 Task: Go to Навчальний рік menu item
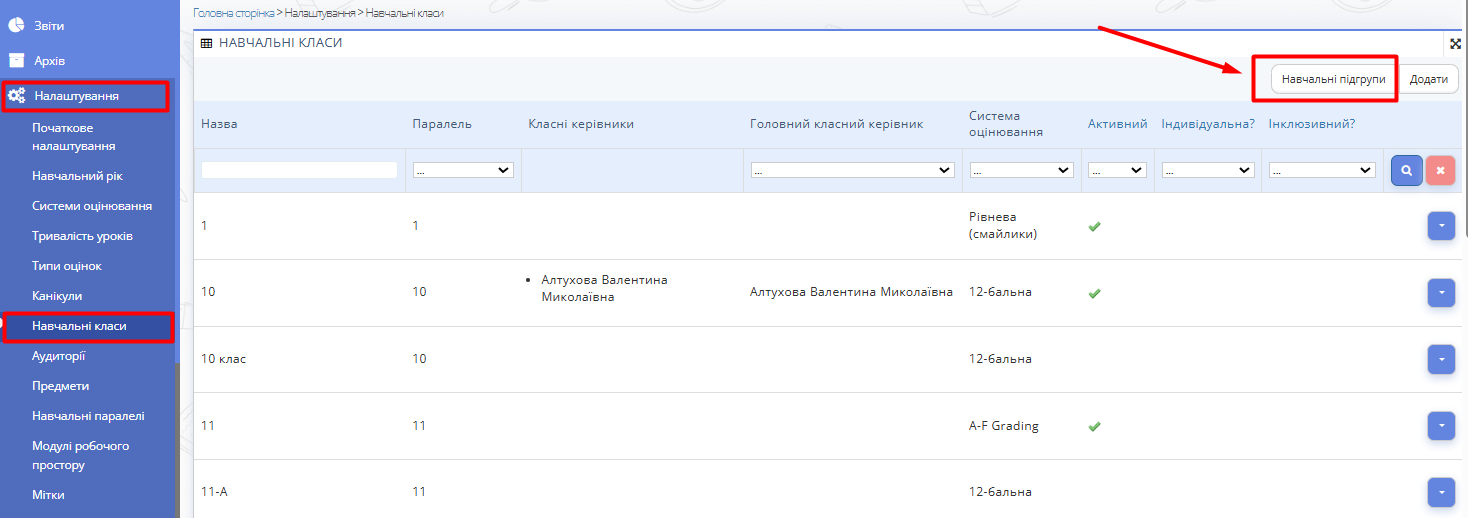click(77, 176)
